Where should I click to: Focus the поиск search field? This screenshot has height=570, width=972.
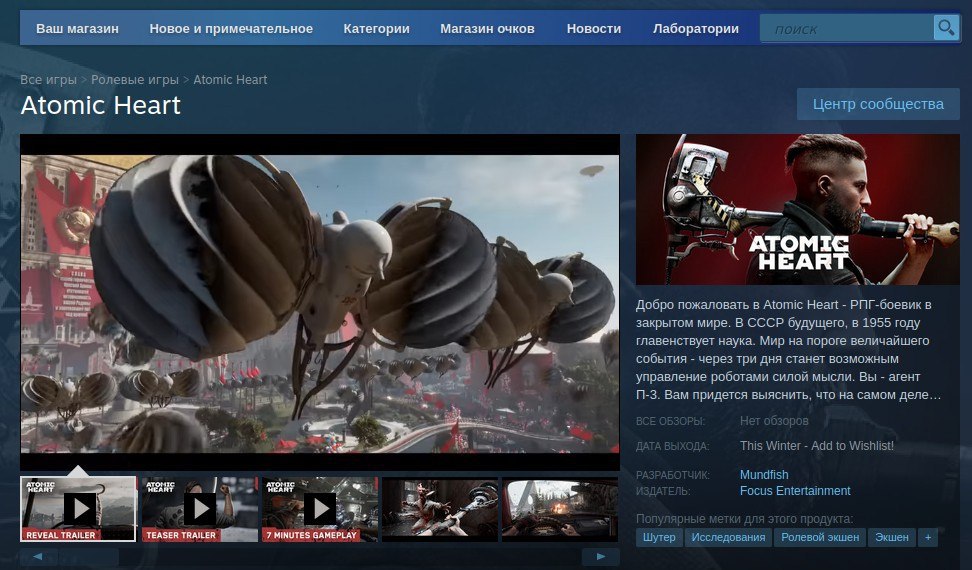click(x=847, y=28)
